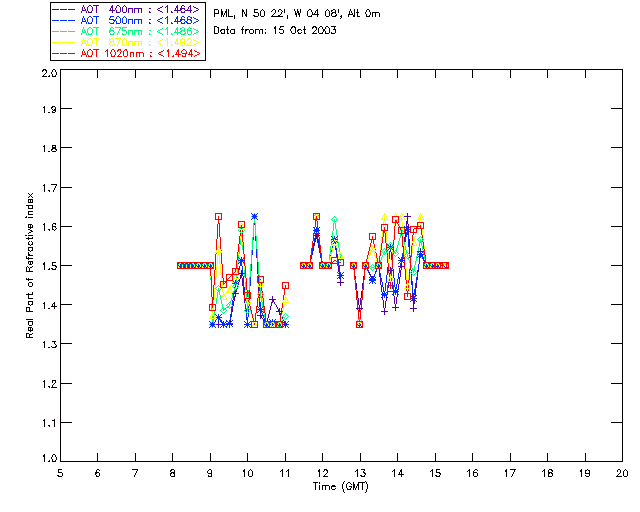This screenshot has height=512, width=640.
Task: Click the 8 x-axis tick label
Action: click(x=172, y=473)
